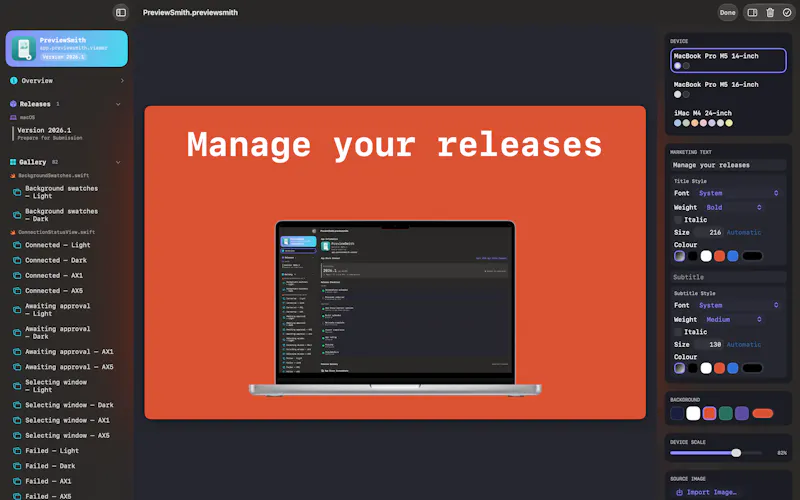Click the icon beside Failed – AX1
800x500 pixels.
[17, 481]
